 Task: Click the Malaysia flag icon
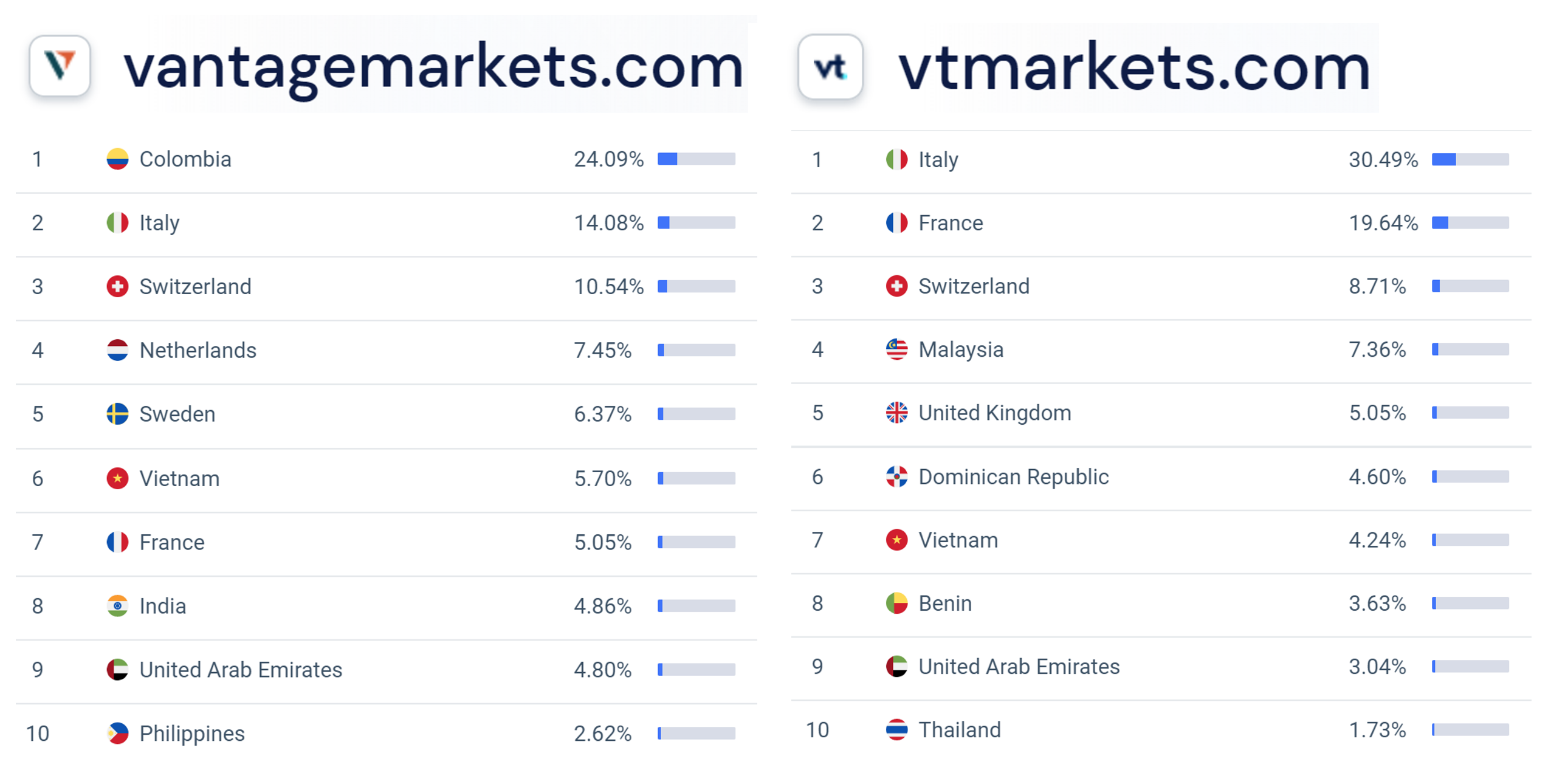click(896, 349)
